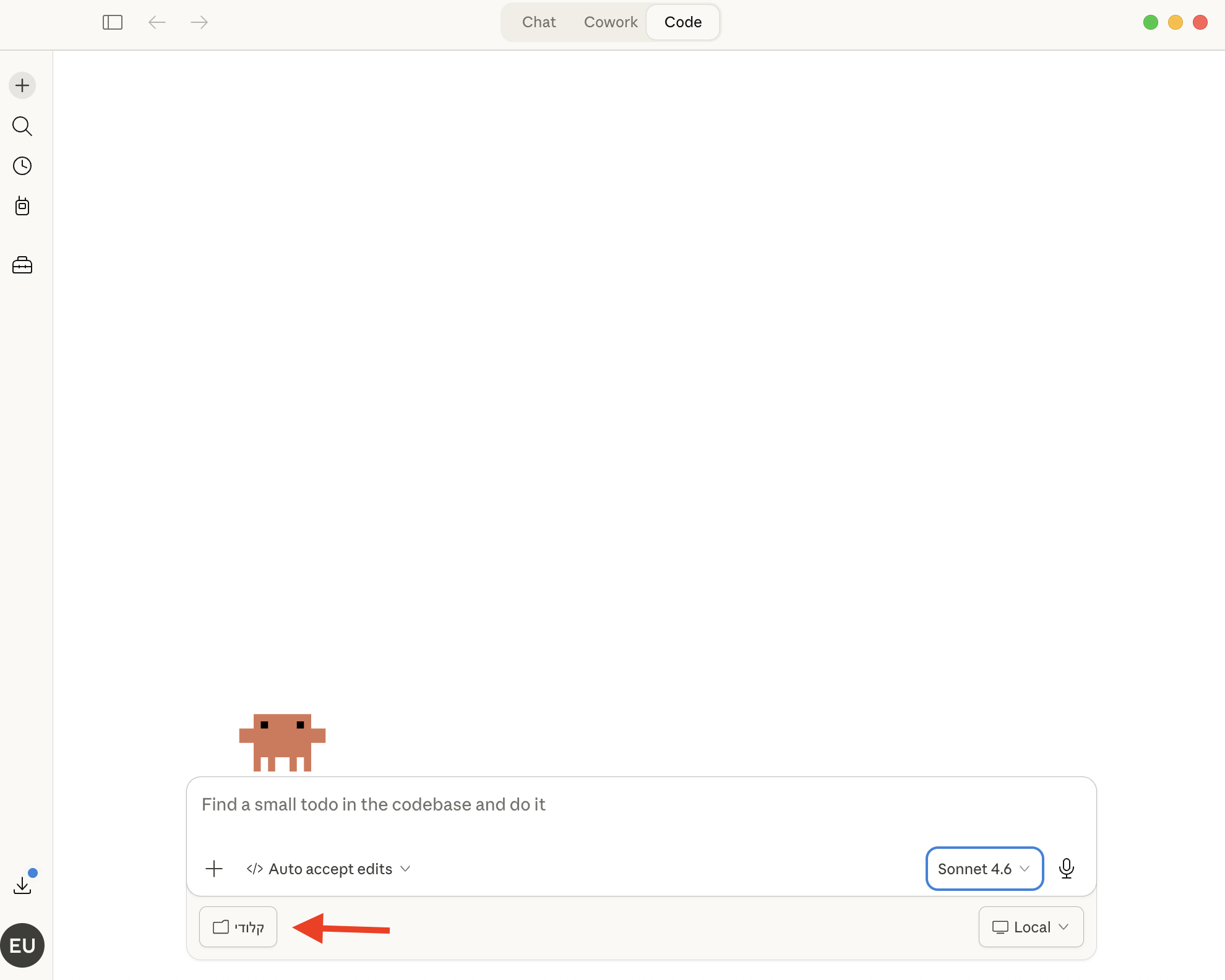Click the download update icon
The image size is (1225, 980).
coord(22,885)
